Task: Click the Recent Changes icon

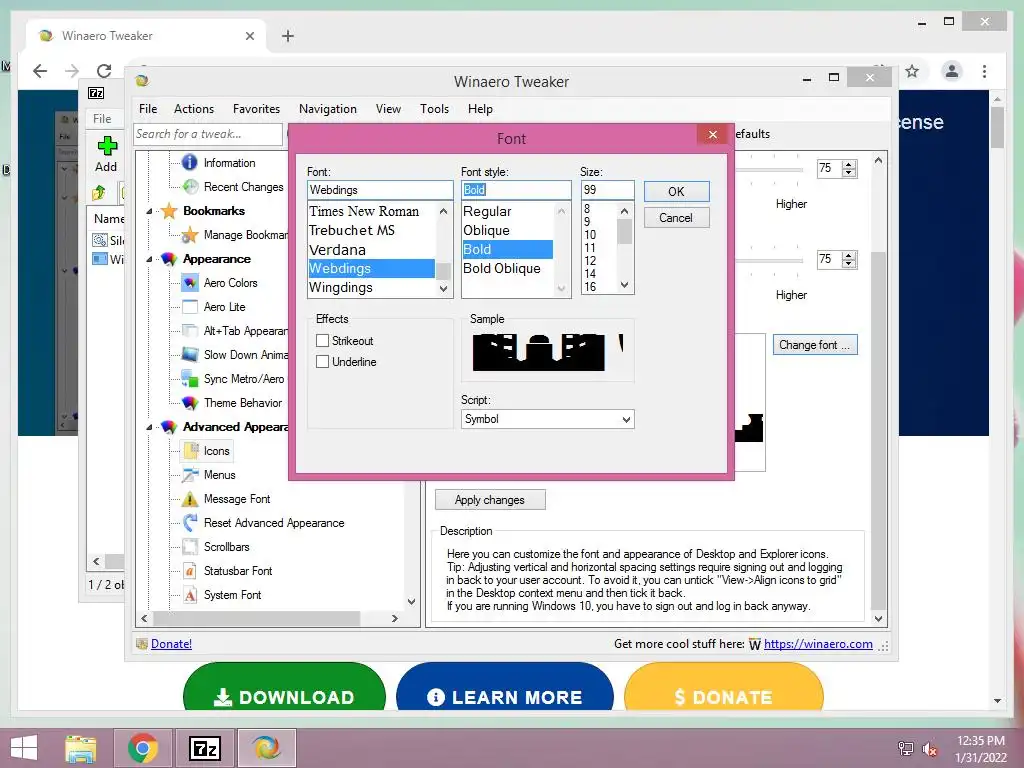Action: tap(190, 187)
